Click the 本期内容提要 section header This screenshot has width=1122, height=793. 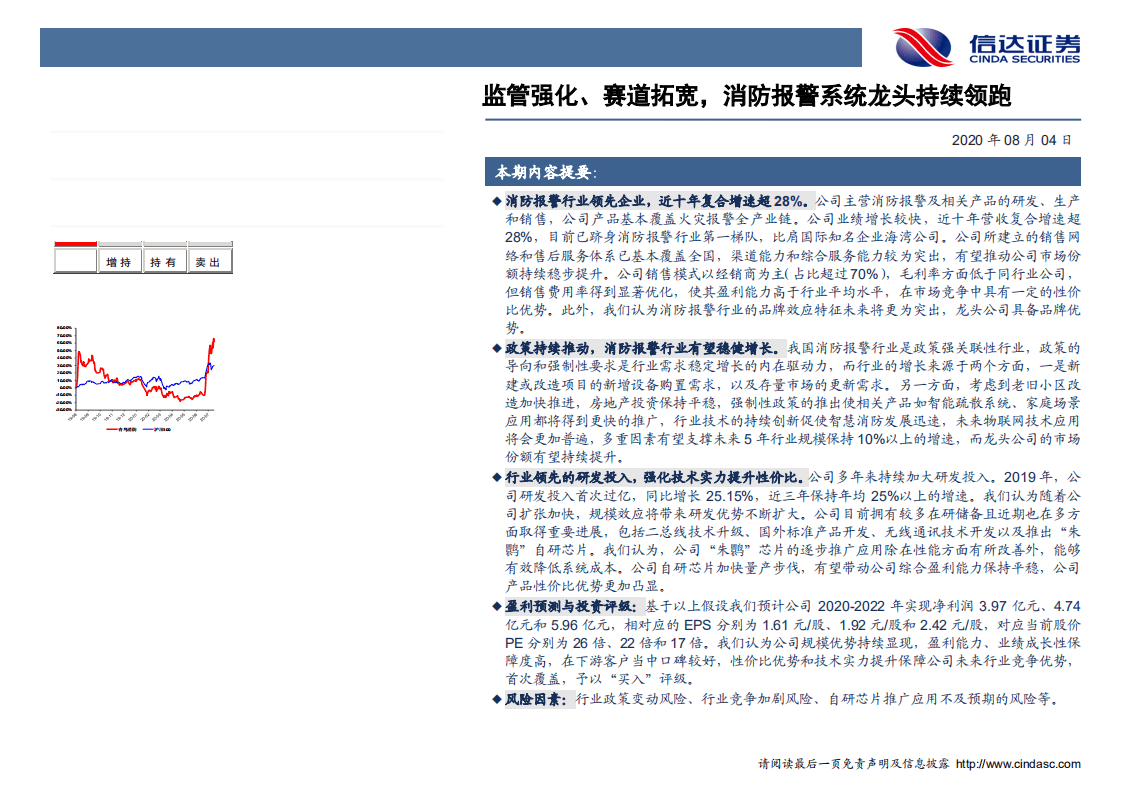[x=544, y=172]
